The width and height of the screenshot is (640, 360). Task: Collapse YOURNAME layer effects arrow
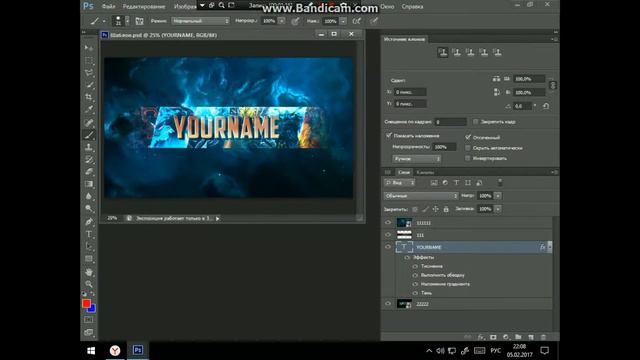(x=549, y=247)
